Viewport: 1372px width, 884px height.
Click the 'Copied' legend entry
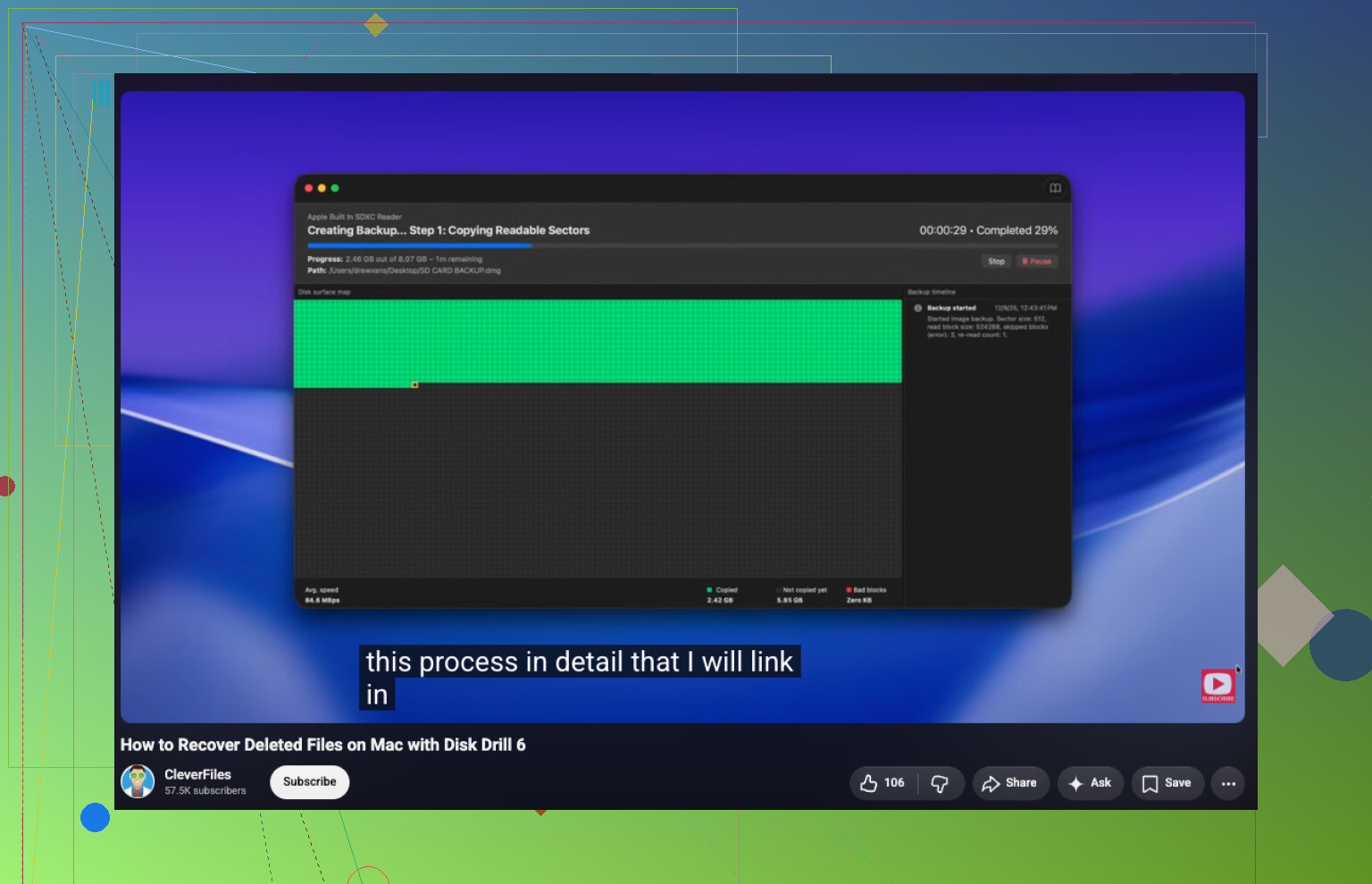click(x=722, y=595)
